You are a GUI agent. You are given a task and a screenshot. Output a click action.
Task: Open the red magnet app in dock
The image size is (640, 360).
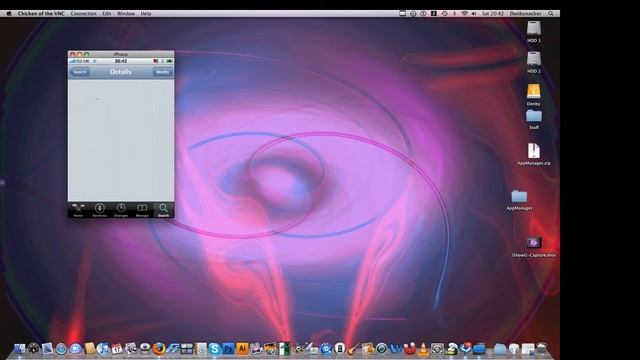[410, 349]
